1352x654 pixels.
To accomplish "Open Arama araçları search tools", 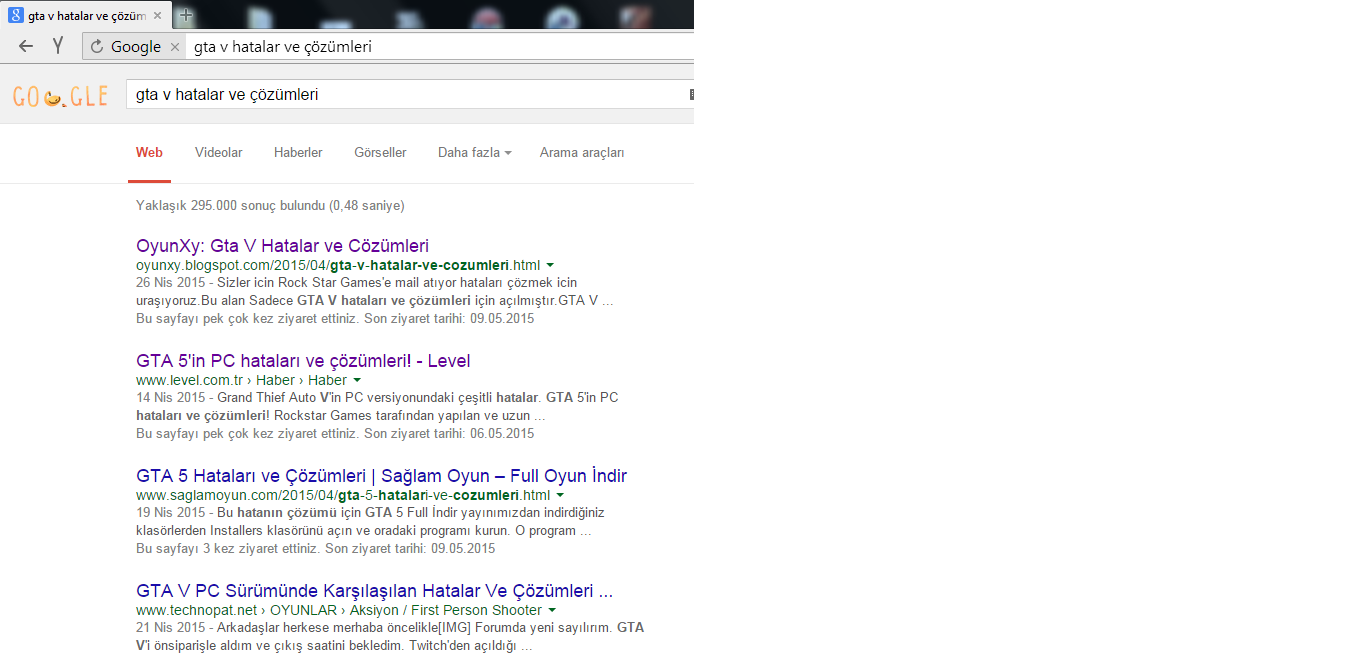I will pos(581,153).
